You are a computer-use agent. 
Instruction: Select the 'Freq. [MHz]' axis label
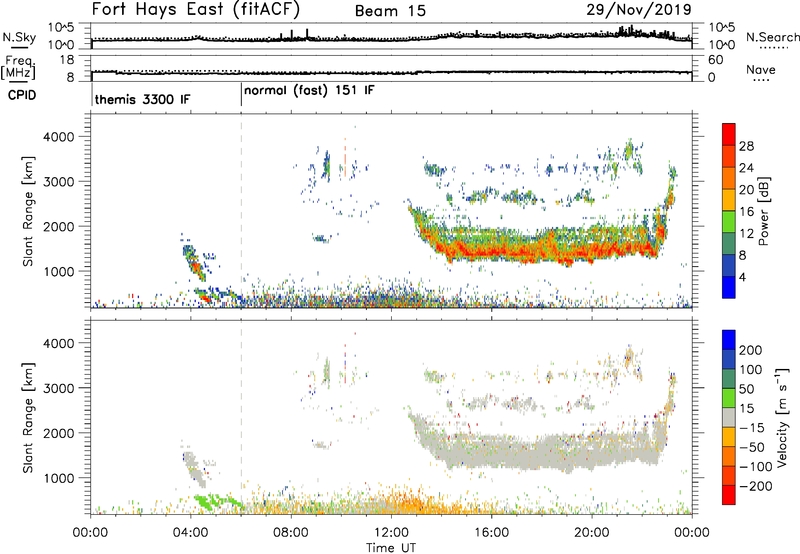tap(18, 68)
